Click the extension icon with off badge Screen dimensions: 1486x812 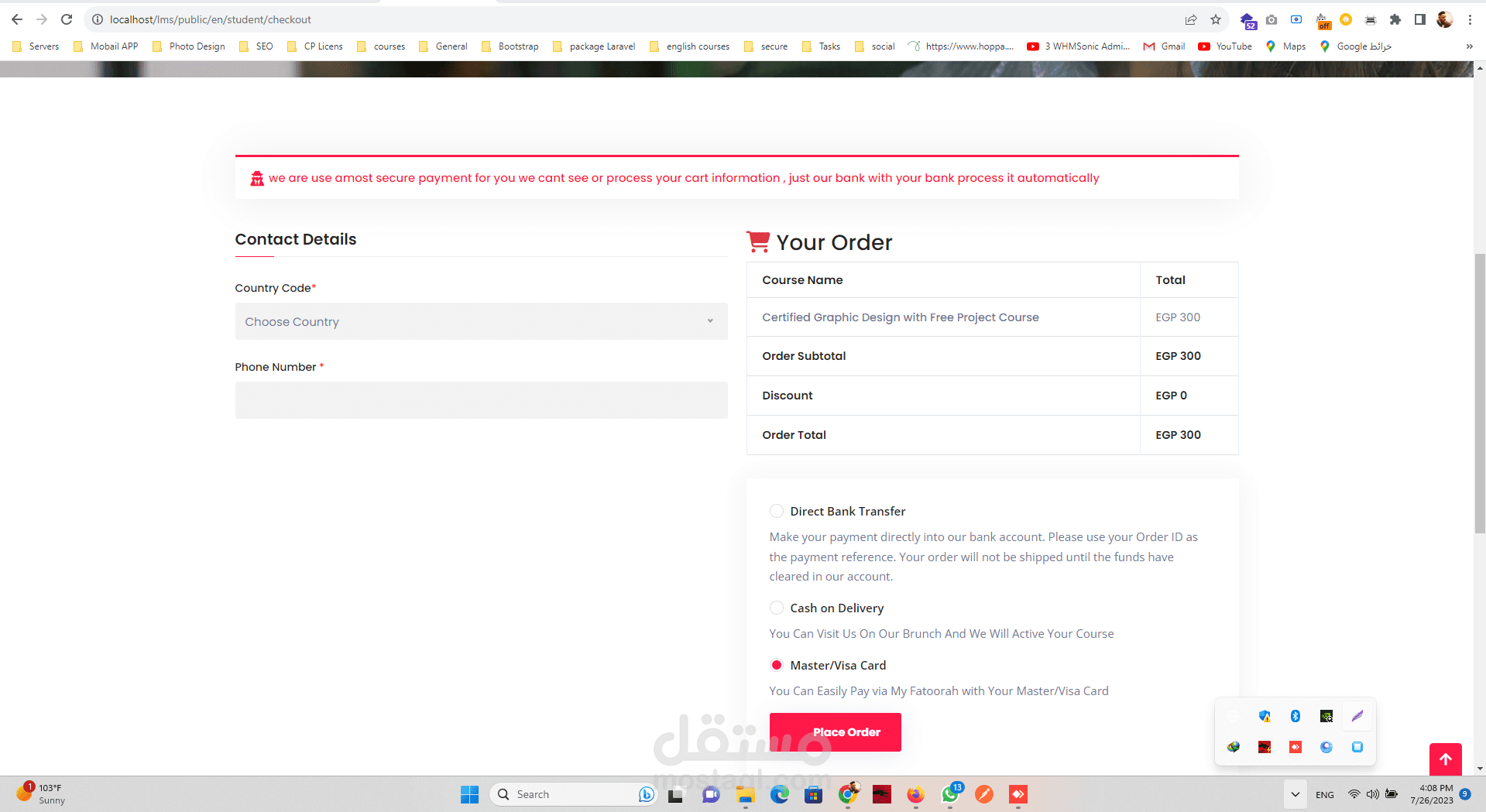point(1323,20)
